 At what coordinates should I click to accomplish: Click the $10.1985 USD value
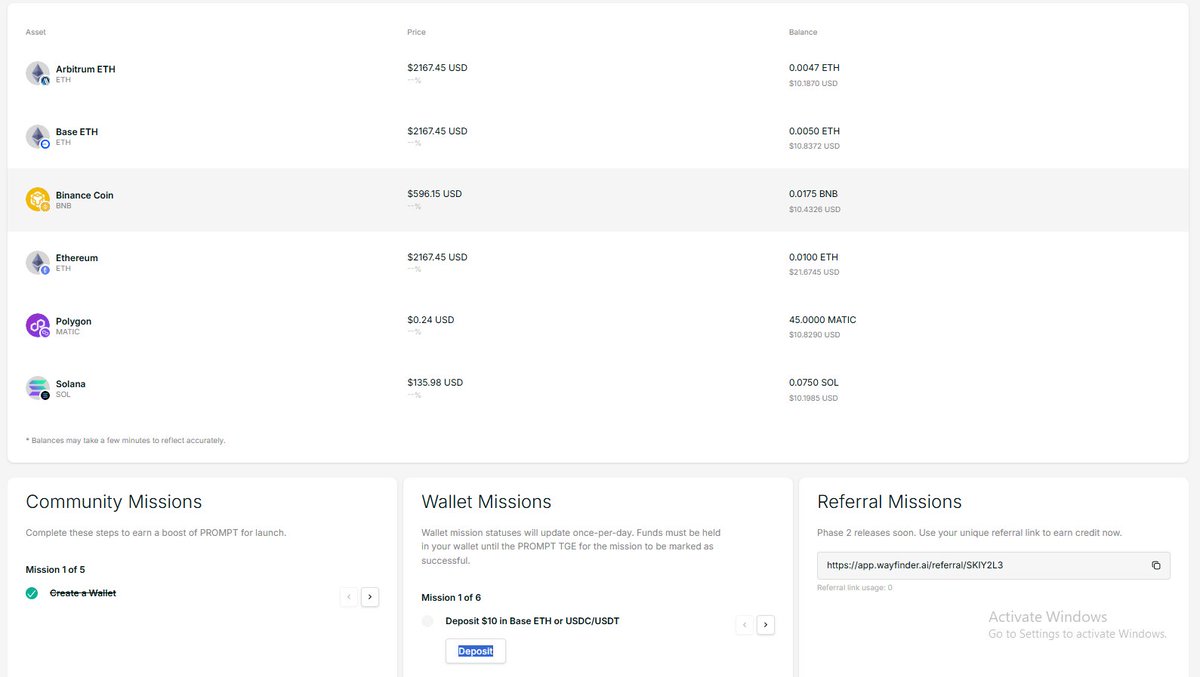tap(814, 398)
